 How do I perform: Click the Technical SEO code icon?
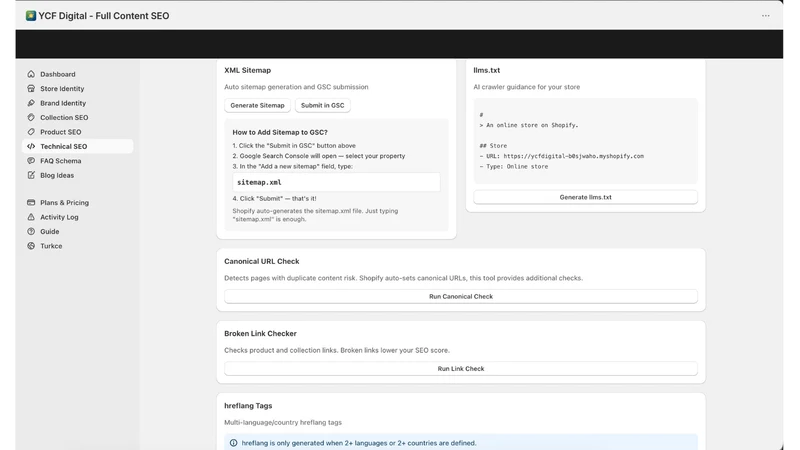point(31,146)
